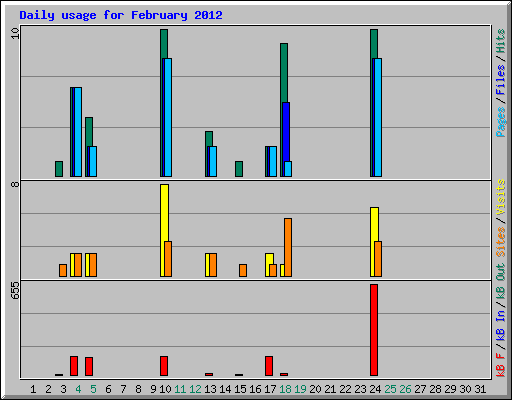Click the red kB bar for day 4
The width and height of the screenshot is (512, 400).
point(74,366)
